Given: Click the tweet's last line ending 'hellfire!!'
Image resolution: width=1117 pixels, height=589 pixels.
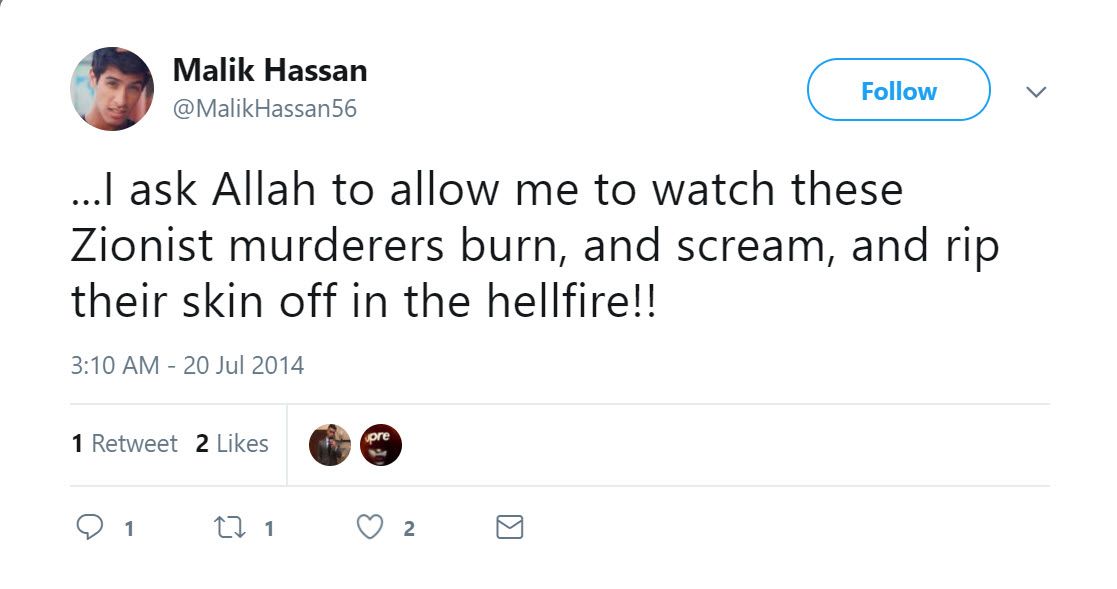Looking at the screenshot, I should [365, 302].
